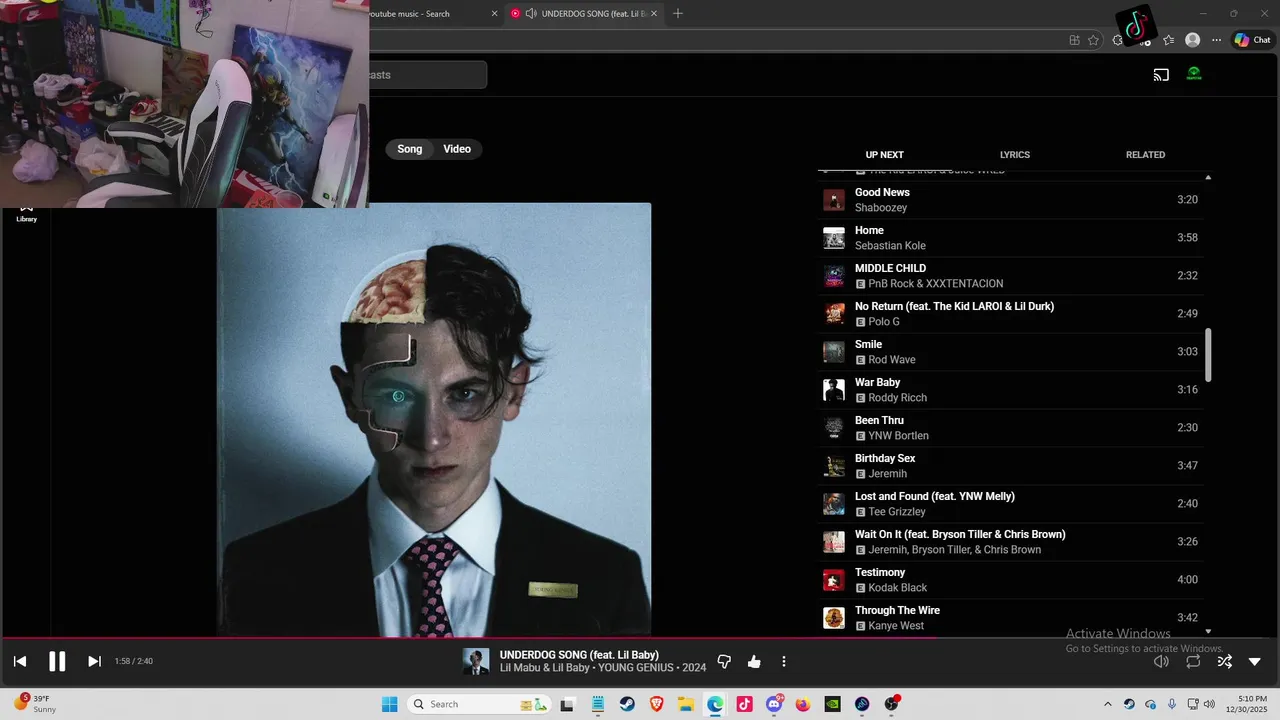Screen dimensions: 1280x720
Task: Open the LYRICS tab
Action: click(1015, 155)
